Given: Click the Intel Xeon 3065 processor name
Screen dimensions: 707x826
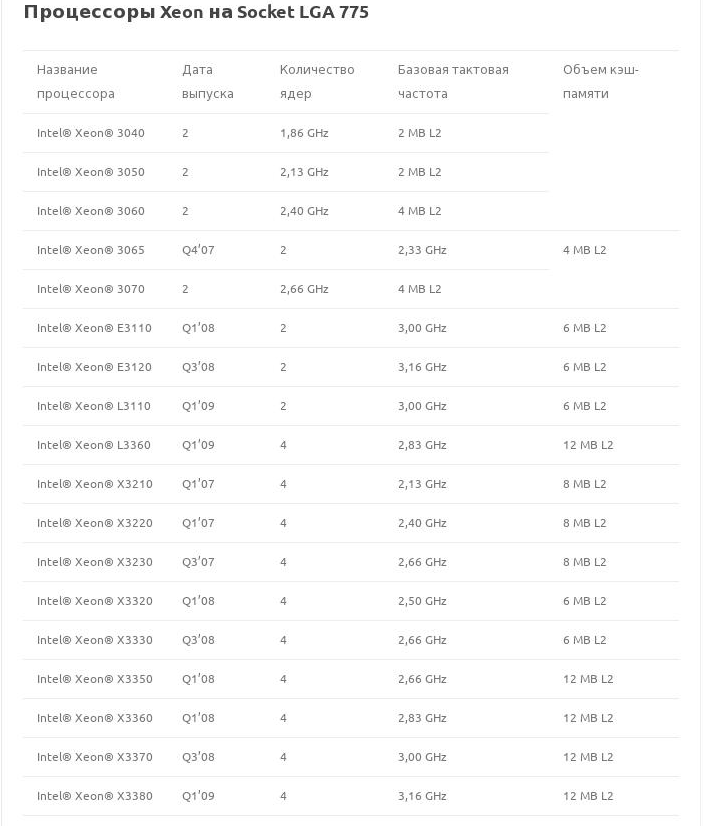Looking at the screenshot, I should coord(91,250).
